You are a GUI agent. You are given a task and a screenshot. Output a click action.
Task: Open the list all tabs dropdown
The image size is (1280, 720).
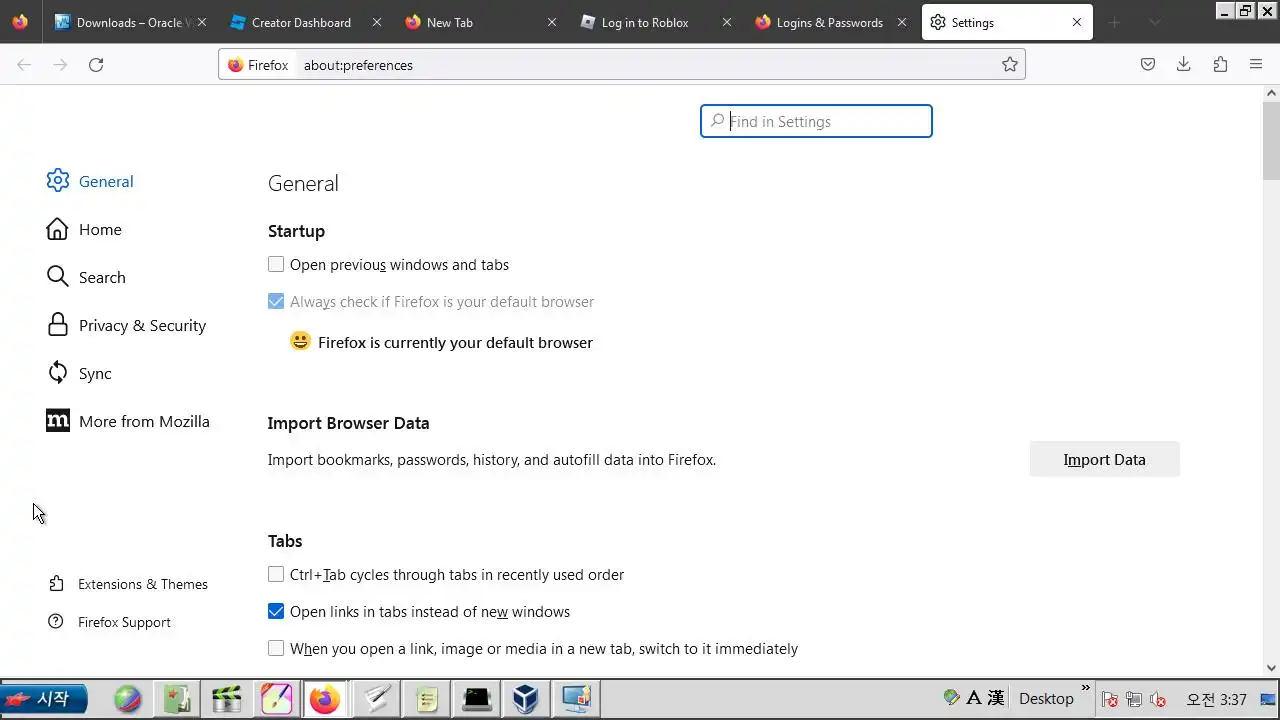1155,22
